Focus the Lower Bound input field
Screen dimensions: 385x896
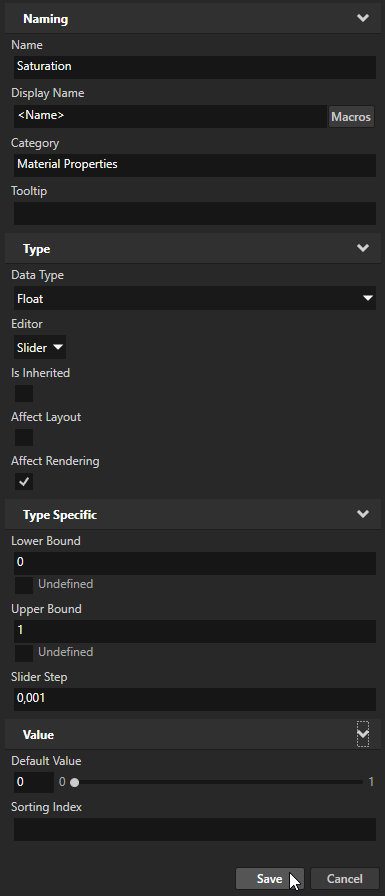195,563
